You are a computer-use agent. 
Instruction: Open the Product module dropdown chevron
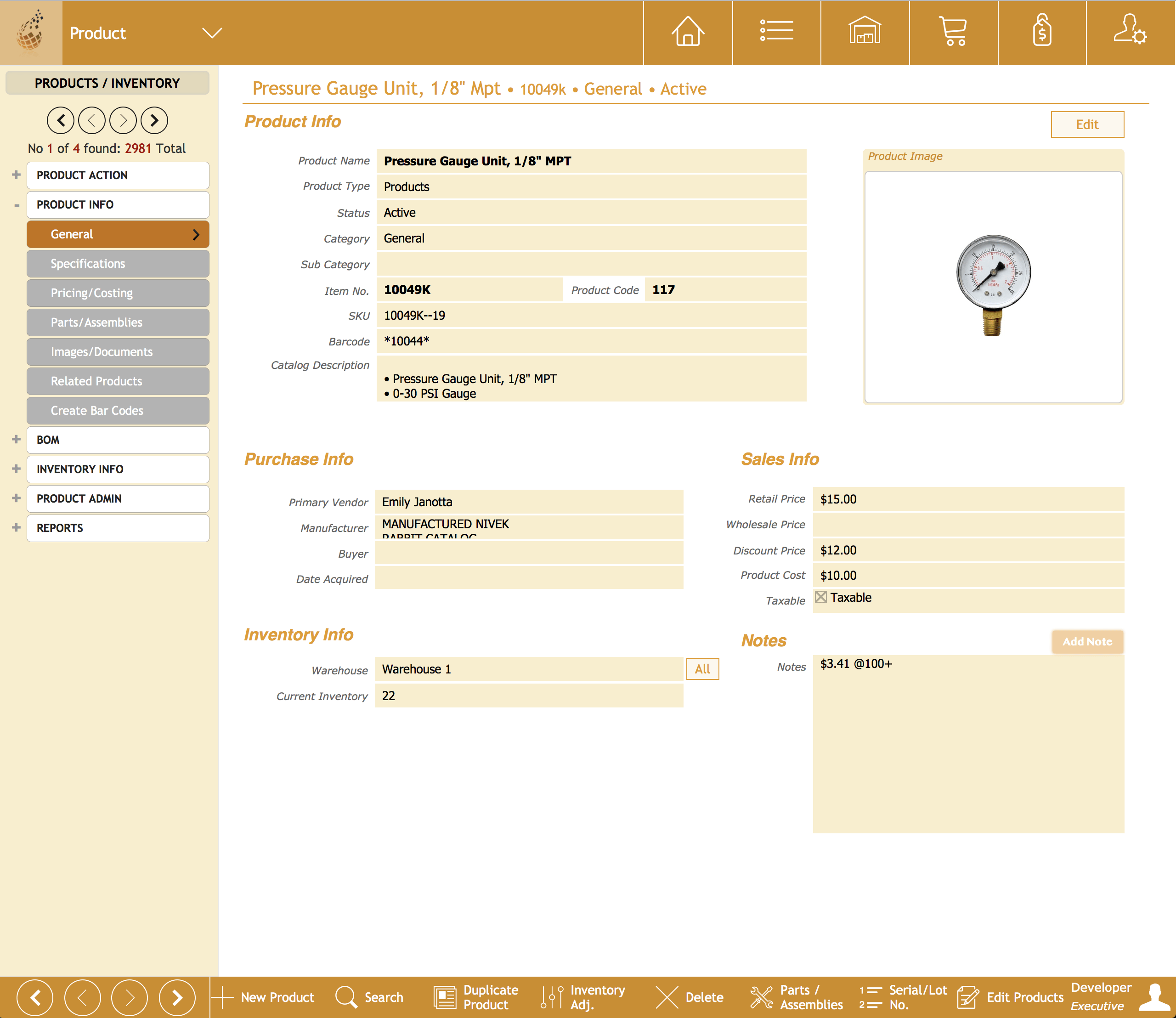pos(212,33)
